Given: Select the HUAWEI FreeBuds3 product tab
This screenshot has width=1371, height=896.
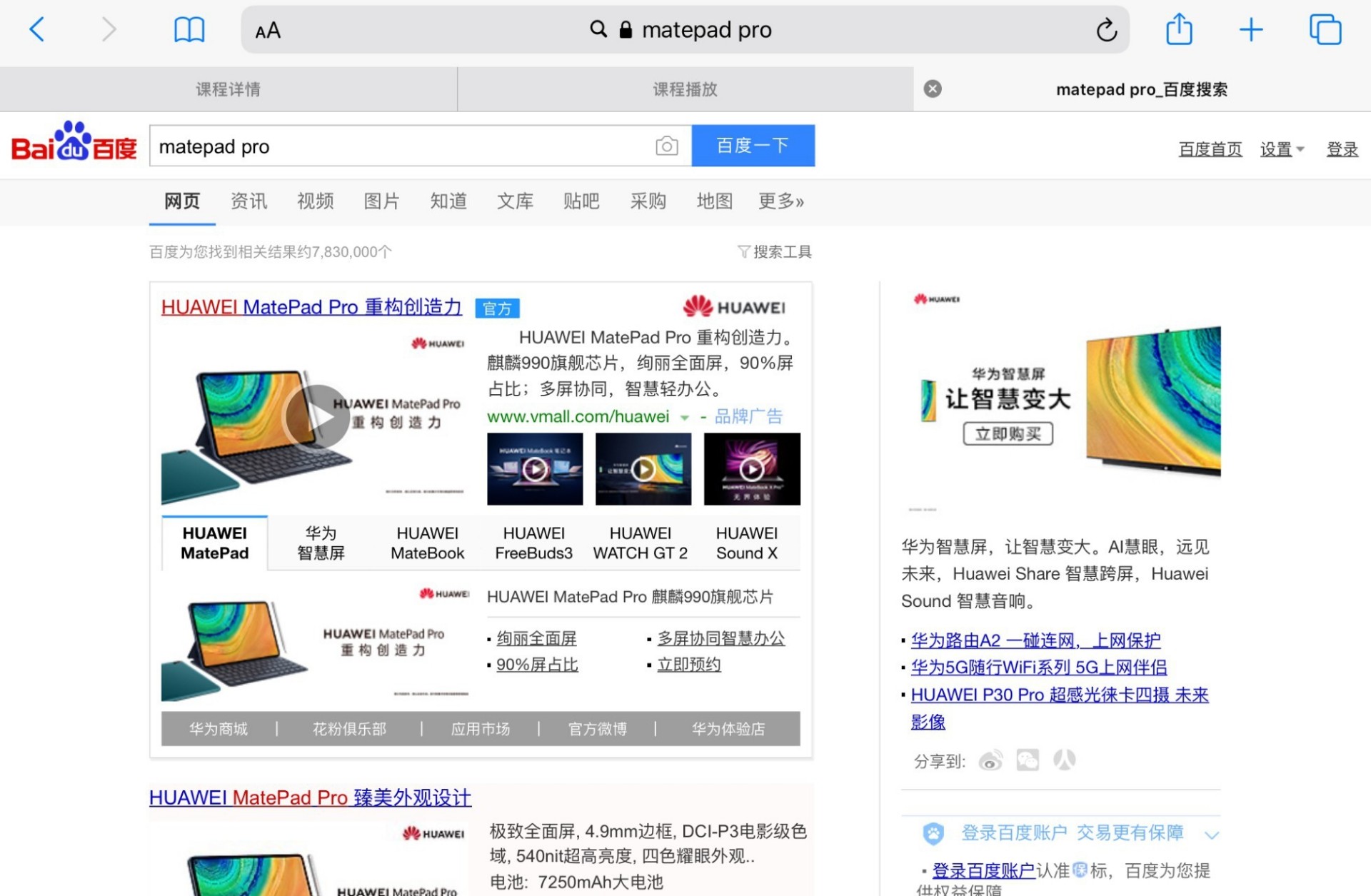Looking at the screenshot, I should click(x=533, y=543).
